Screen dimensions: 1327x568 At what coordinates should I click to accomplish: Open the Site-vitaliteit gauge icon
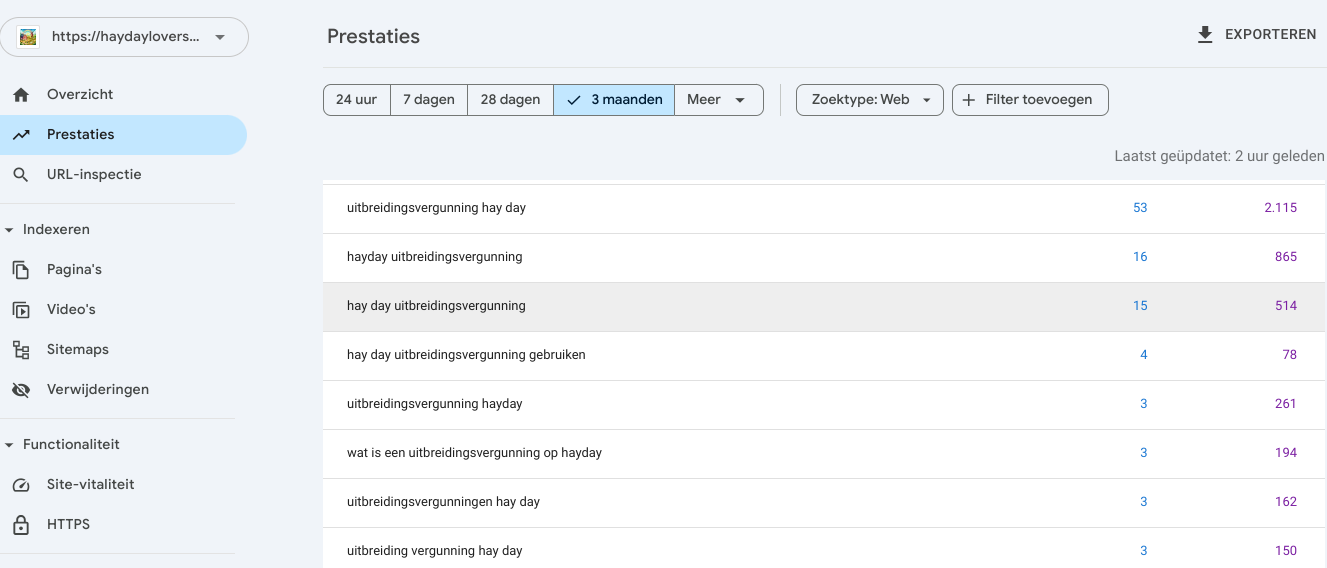[21, 485]
